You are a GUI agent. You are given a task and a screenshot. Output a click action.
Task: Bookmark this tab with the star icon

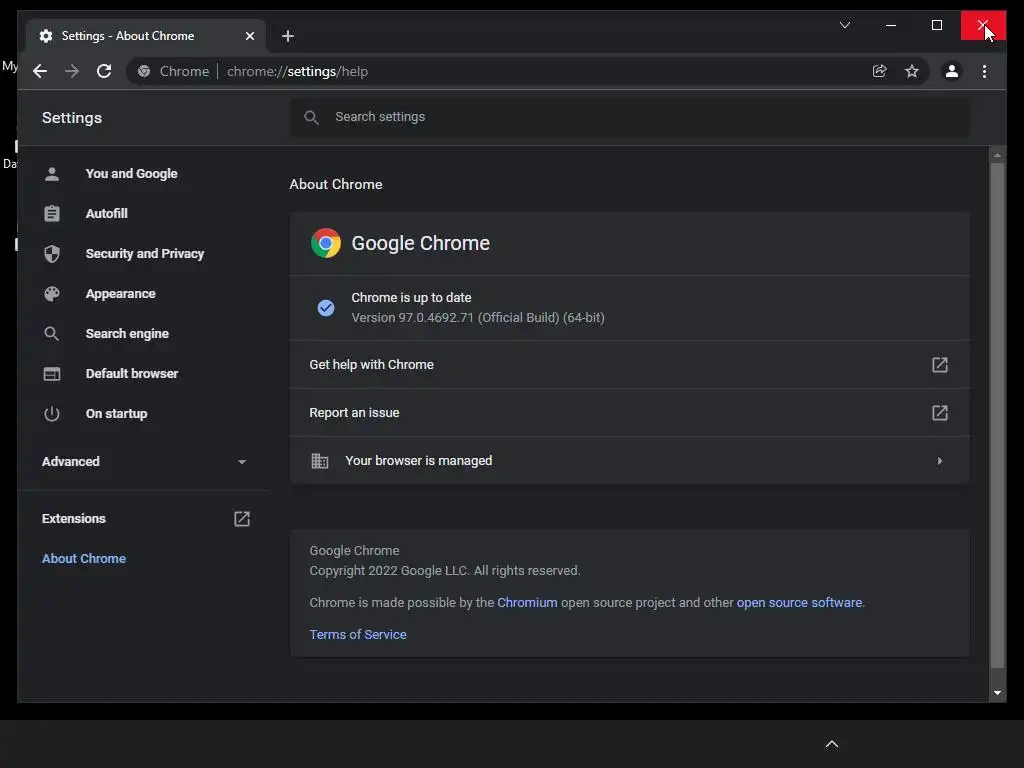point(912,71)
